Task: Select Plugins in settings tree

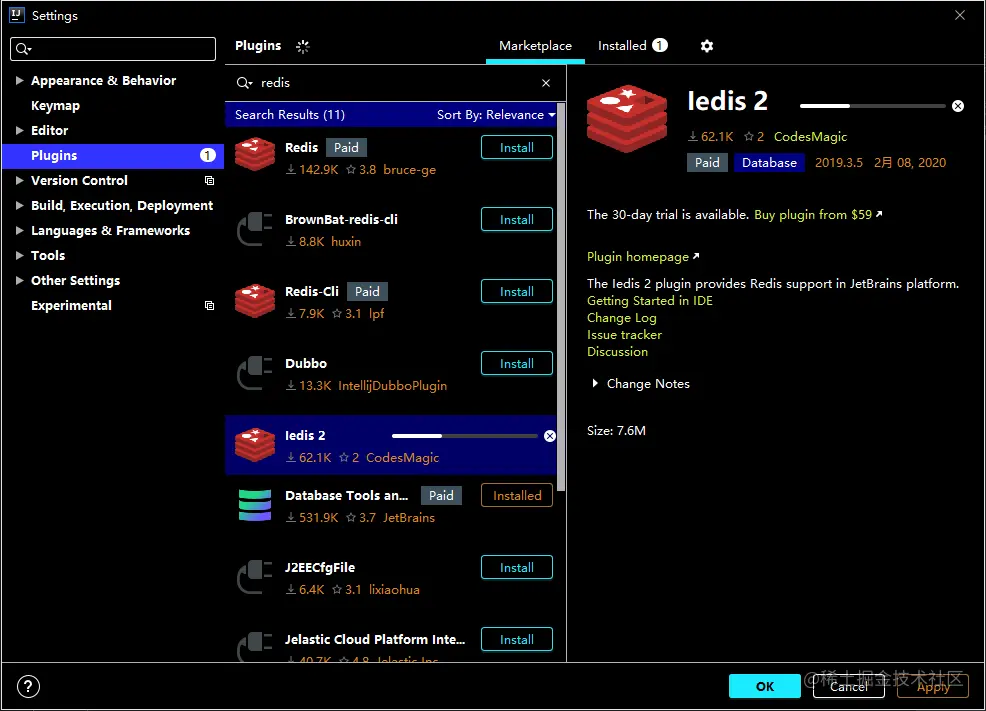Action: [x=113, y=155]
